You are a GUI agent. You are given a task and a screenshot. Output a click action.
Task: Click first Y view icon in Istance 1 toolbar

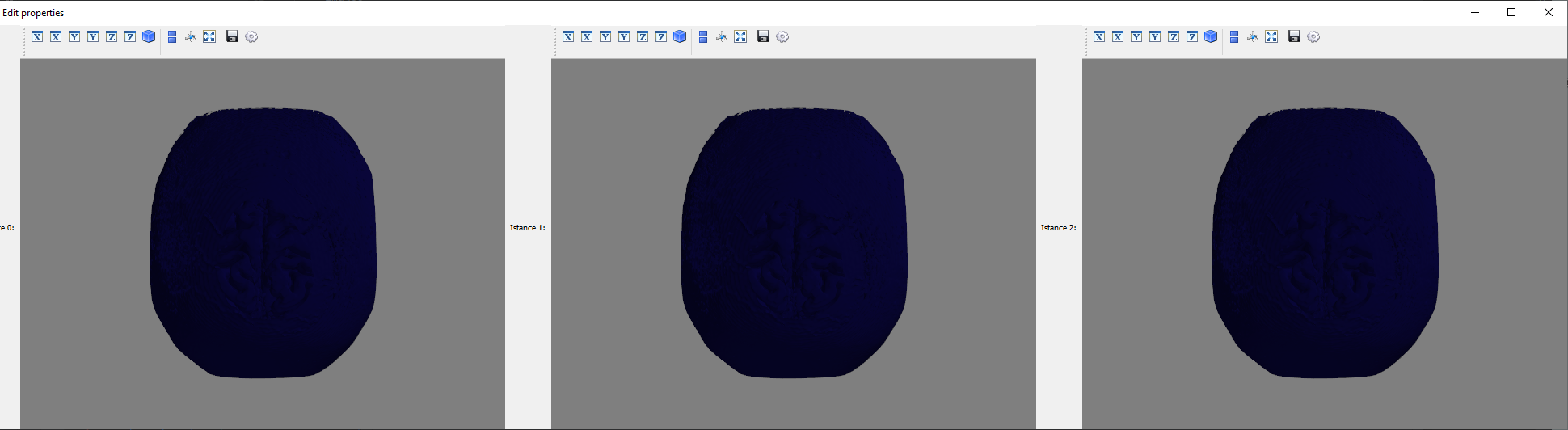pos(605,36)
